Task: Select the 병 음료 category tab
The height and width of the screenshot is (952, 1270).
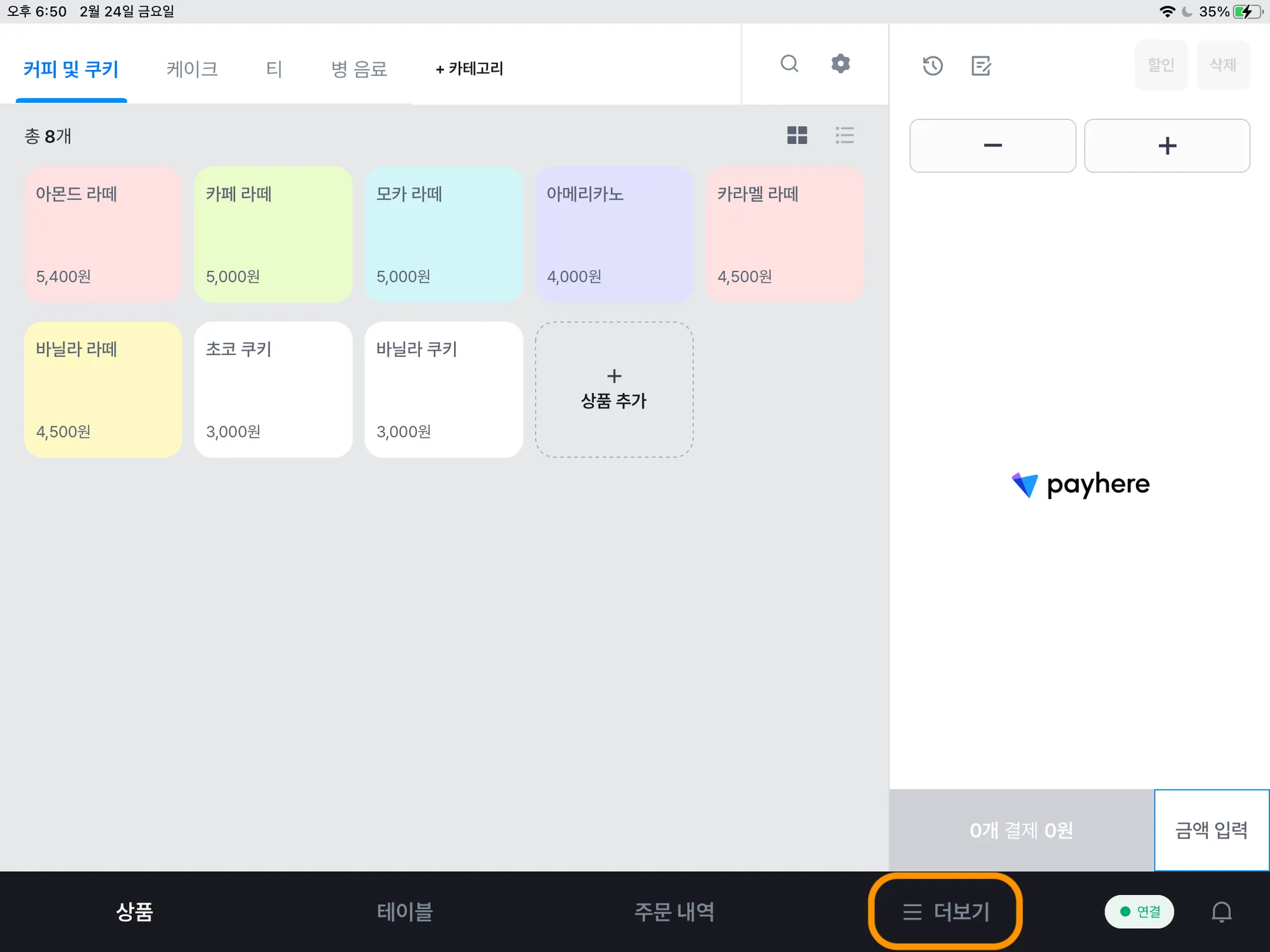Action: click(x=359, y=69)
